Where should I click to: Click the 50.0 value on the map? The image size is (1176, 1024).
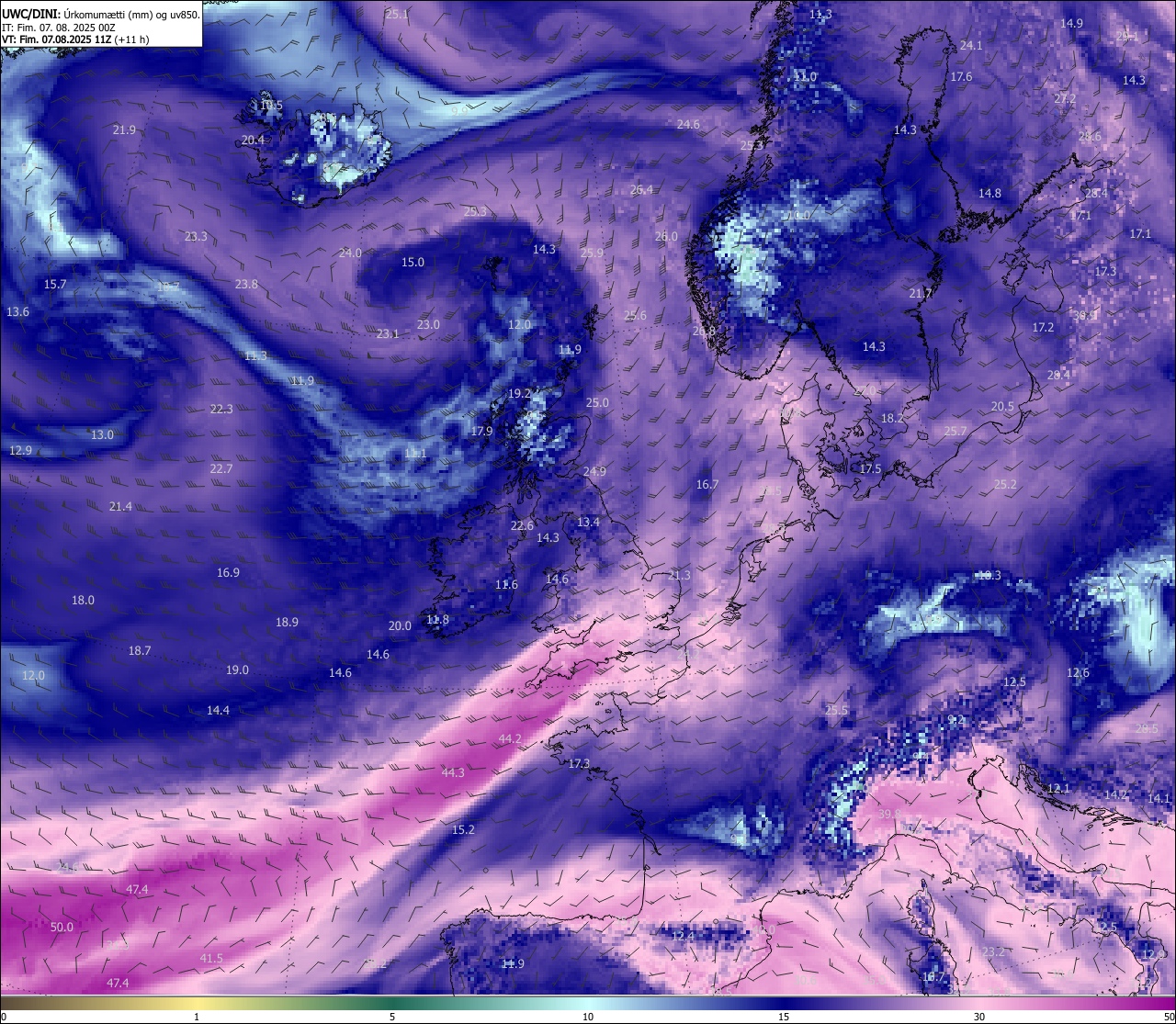pyautogui.click(x=62, y=928)
